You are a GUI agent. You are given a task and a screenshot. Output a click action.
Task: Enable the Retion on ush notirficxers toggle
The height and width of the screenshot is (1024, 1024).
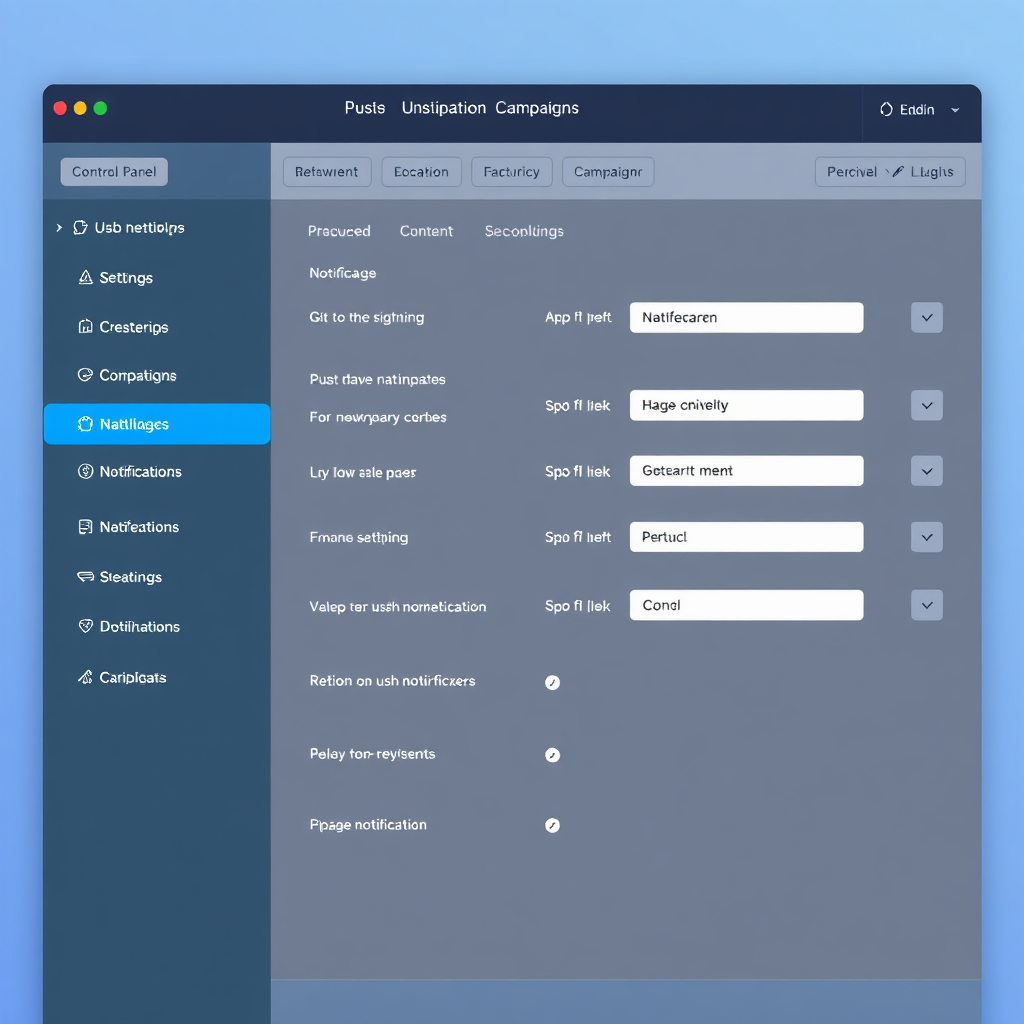[x=553, y=682]
